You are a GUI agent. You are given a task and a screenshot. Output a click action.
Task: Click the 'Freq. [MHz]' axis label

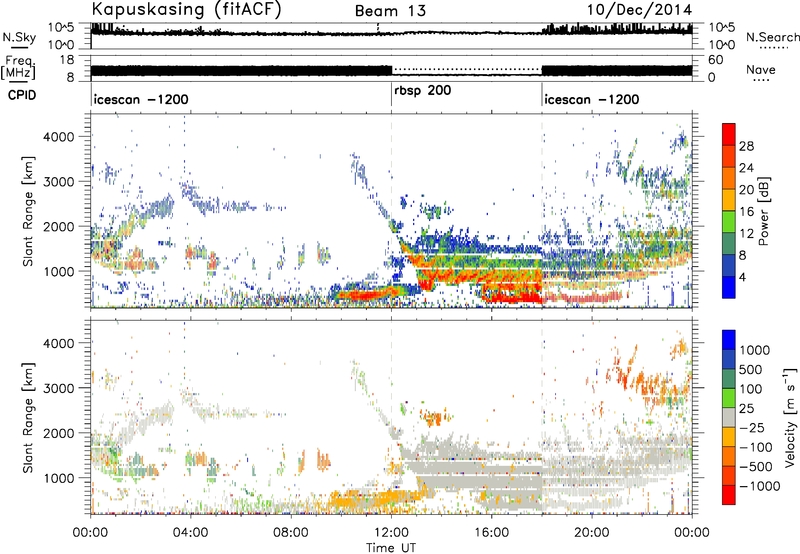[x=18, y=67]
